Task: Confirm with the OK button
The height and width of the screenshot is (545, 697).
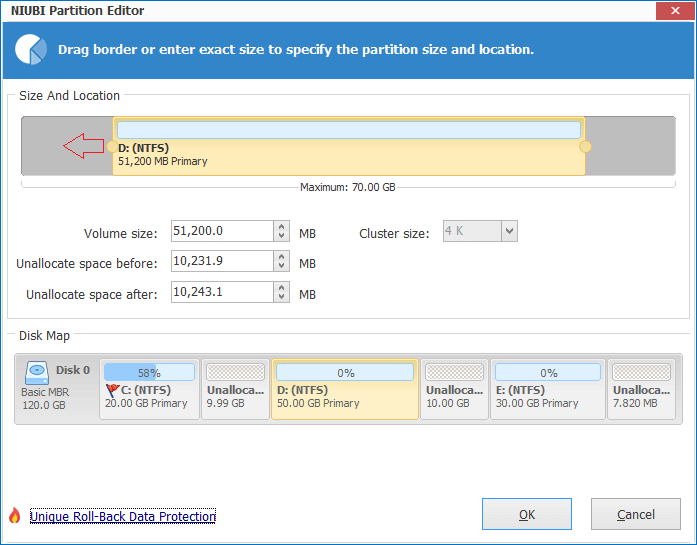Action: point(527,514)
